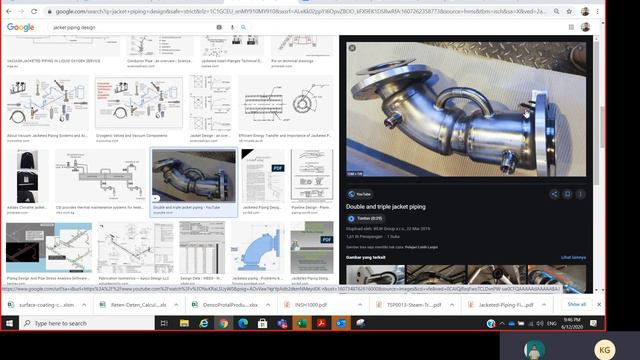Search by image using the camera icon
This screenshot has height=360, width=640.
click(219, 27)
